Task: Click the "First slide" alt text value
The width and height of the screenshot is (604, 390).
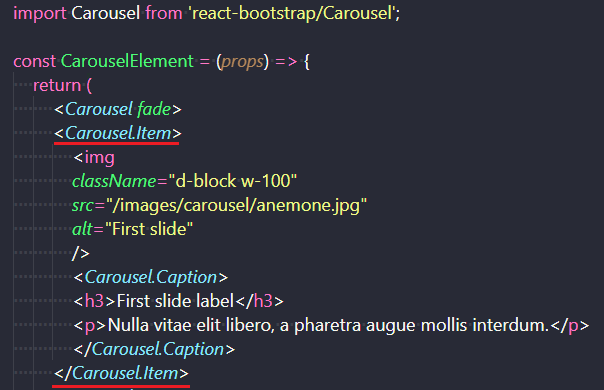Action: pyautogui.click(x=149, y=229)
